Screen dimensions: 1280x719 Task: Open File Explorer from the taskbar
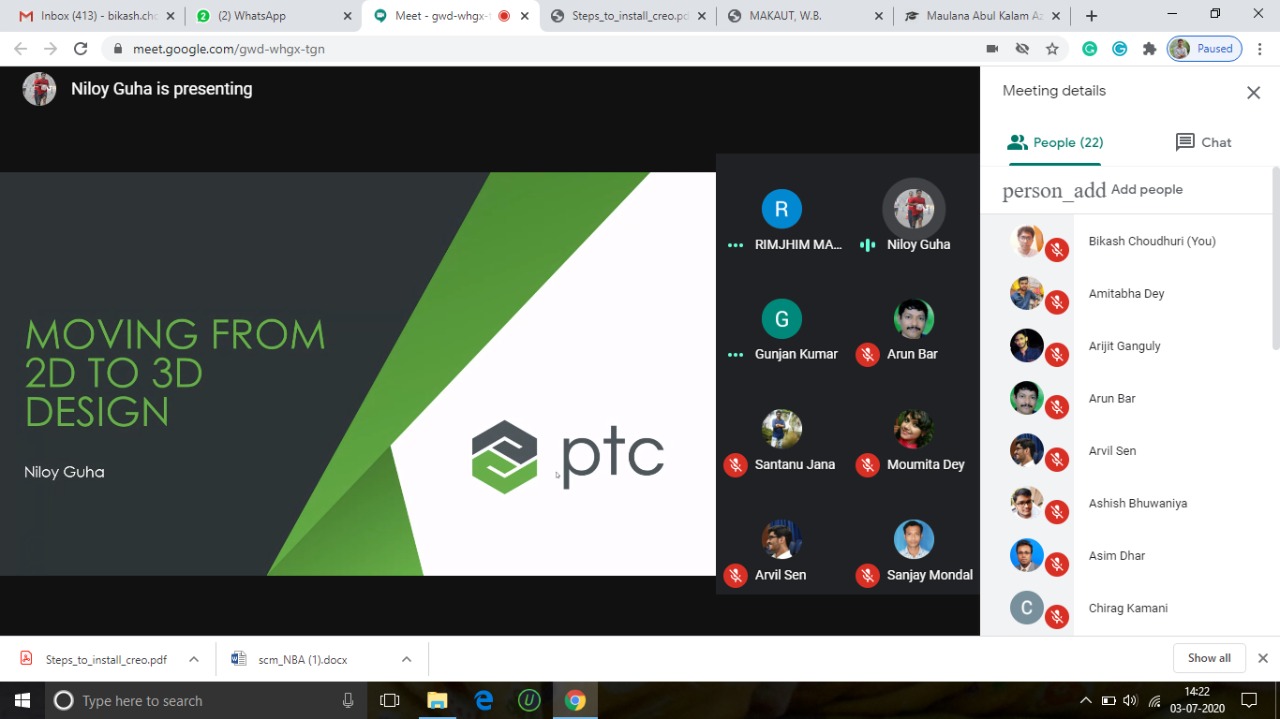click(x=437, y=701)
